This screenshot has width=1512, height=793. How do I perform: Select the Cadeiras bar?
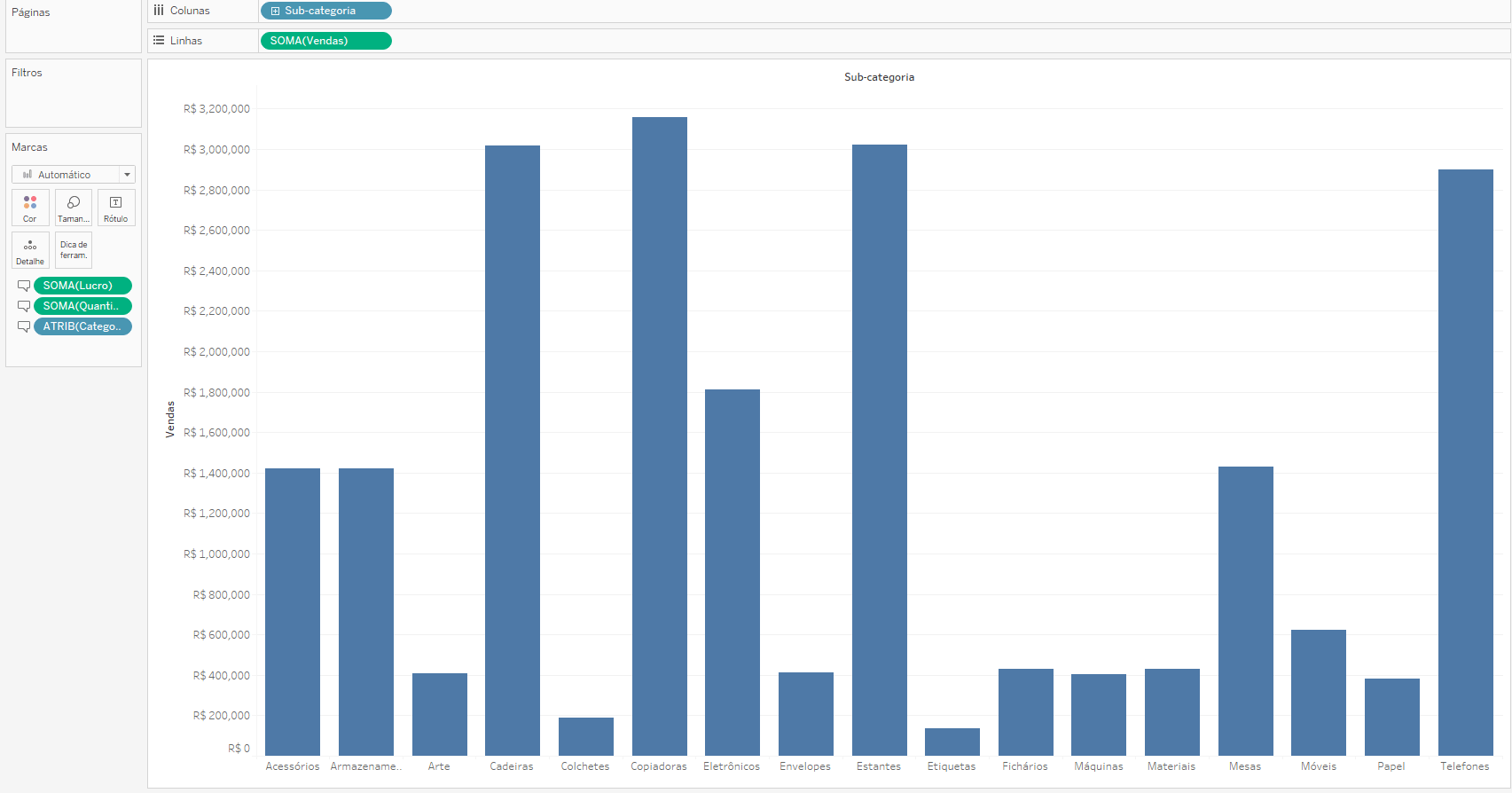[x=513, y=451]
